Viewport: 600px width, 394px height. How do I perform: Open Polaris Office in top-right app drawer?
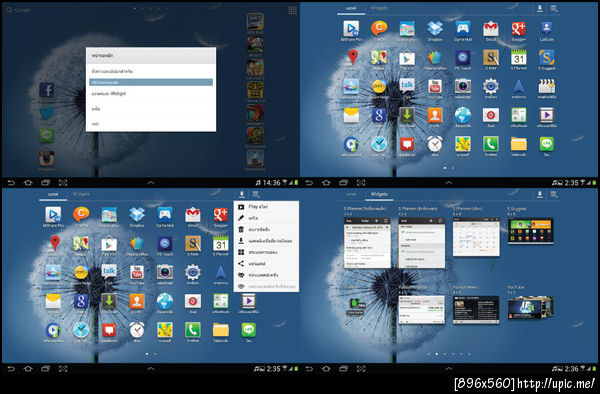click(435, 58)
